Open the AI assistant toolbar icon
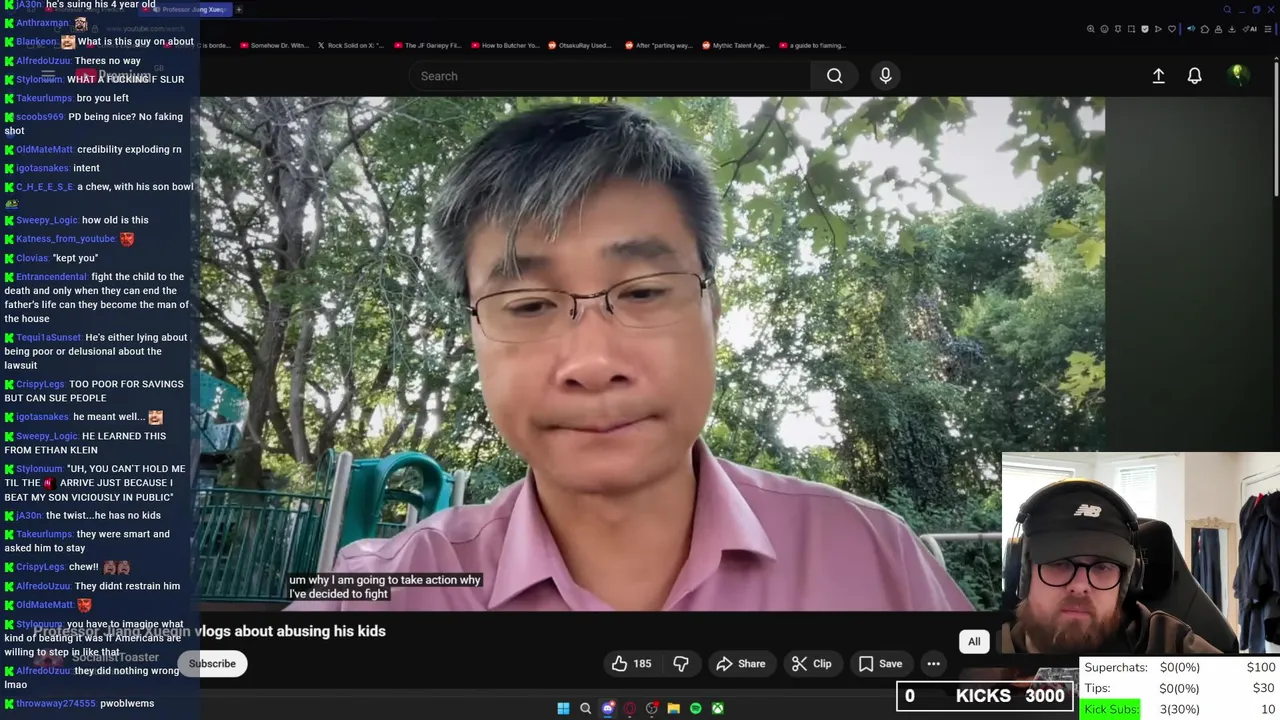Screen dimensions: 1280x720 [1249, 29]
